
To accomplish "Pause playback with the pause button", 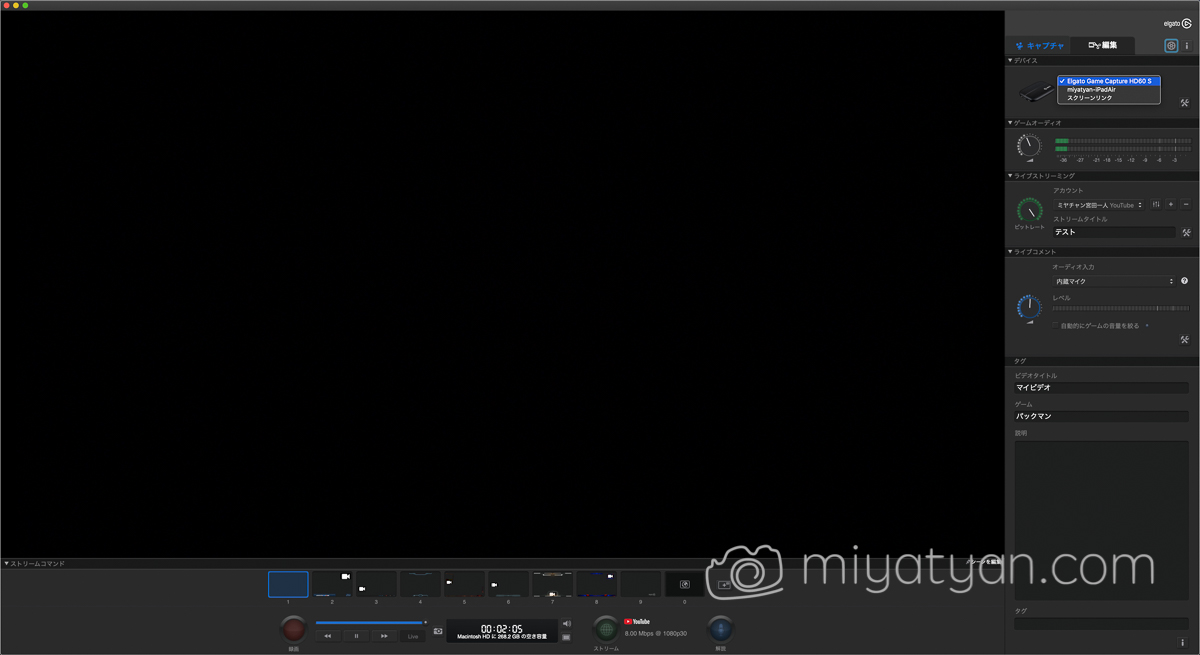I will [356, 636].
